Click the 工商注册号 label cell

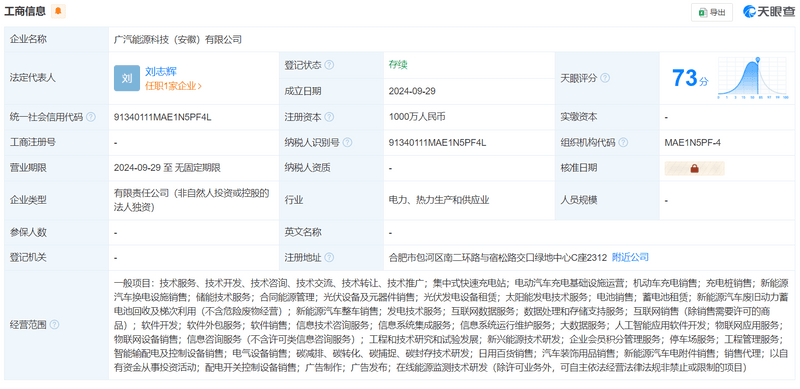(57, 142)
